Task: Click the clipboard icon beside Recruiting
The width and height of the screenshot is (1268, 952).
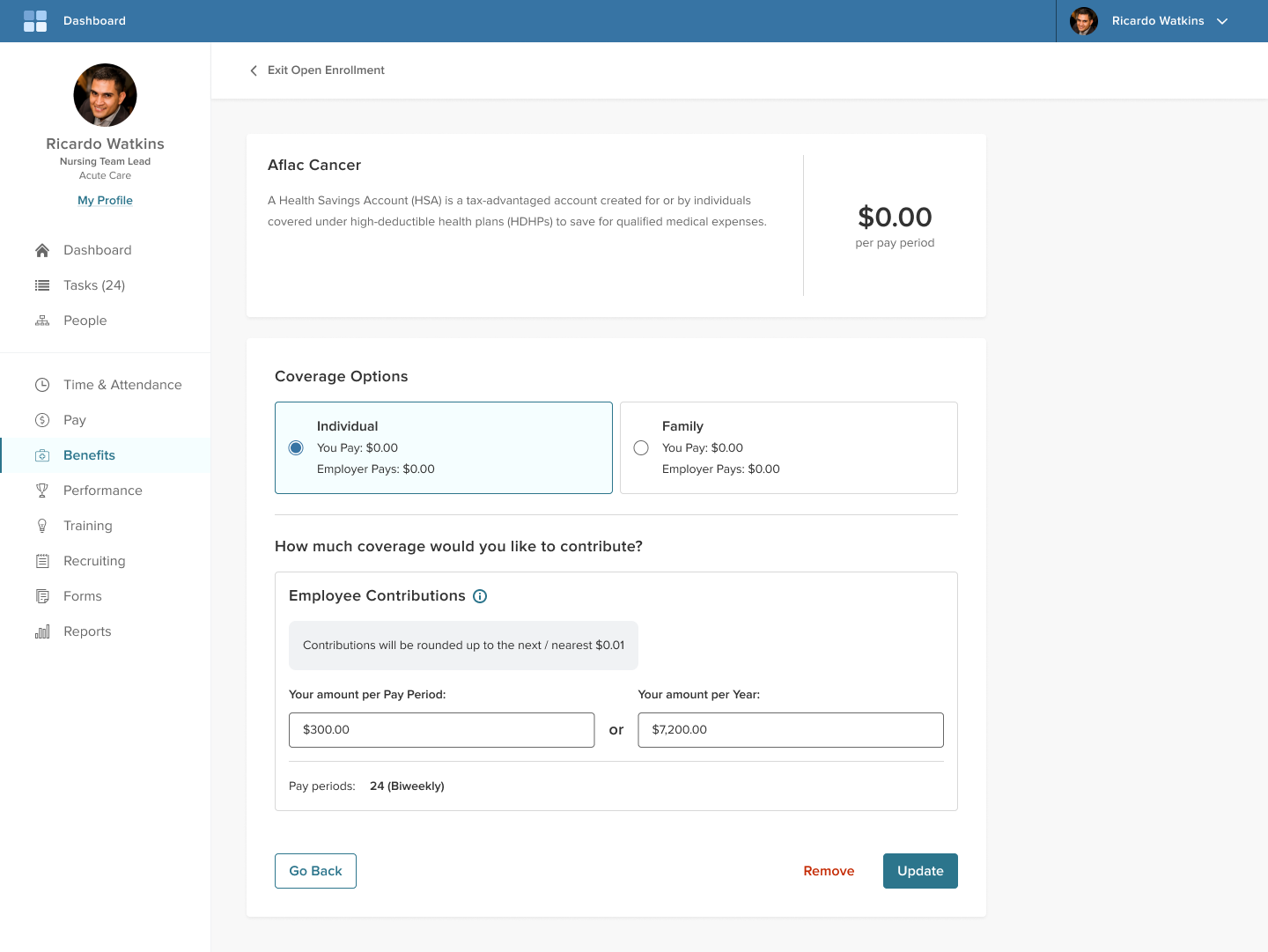Action: [x=42, y=561]
